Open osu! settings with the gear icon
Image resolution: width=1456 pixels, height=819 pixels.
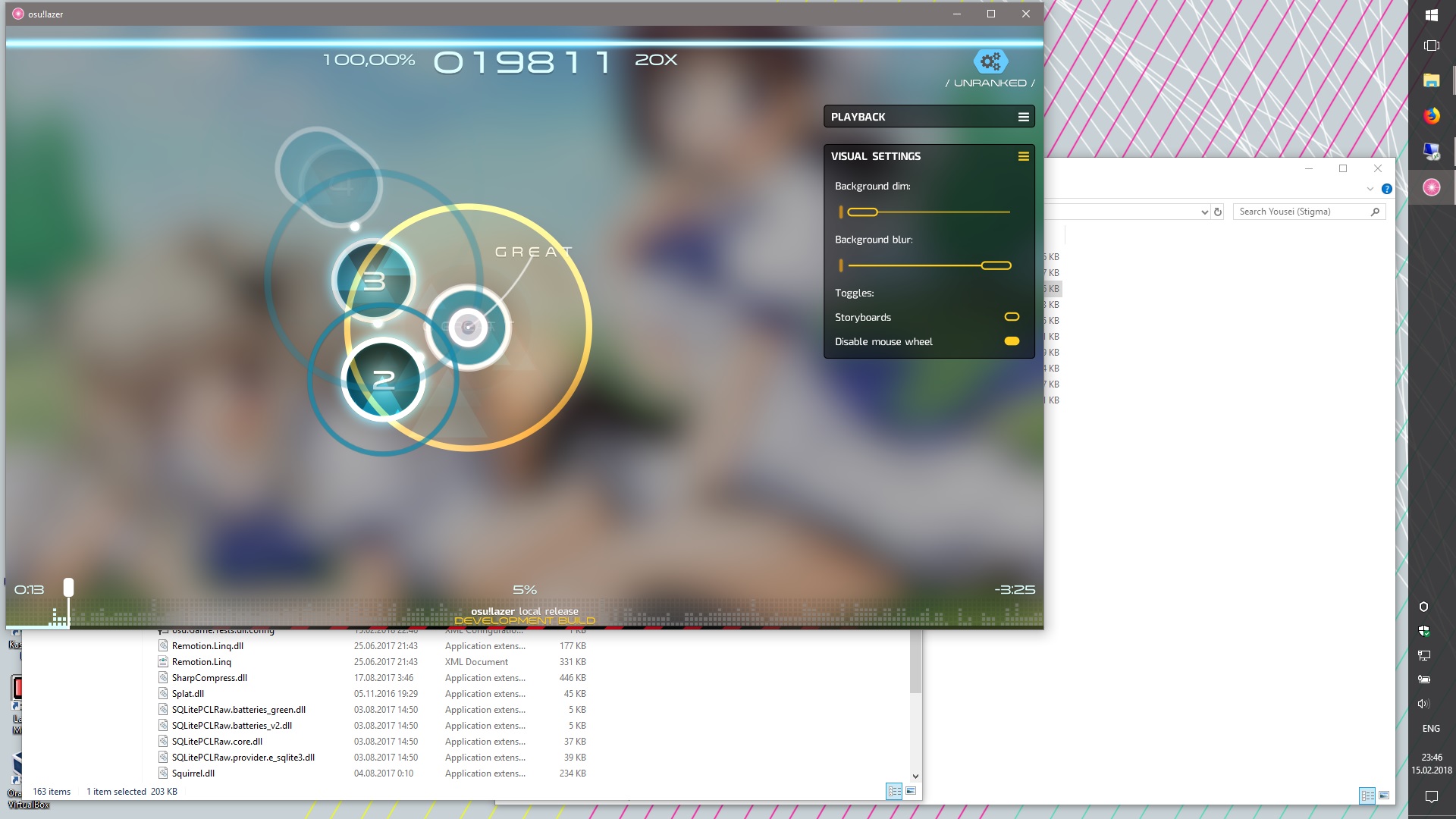coord(990,61)
